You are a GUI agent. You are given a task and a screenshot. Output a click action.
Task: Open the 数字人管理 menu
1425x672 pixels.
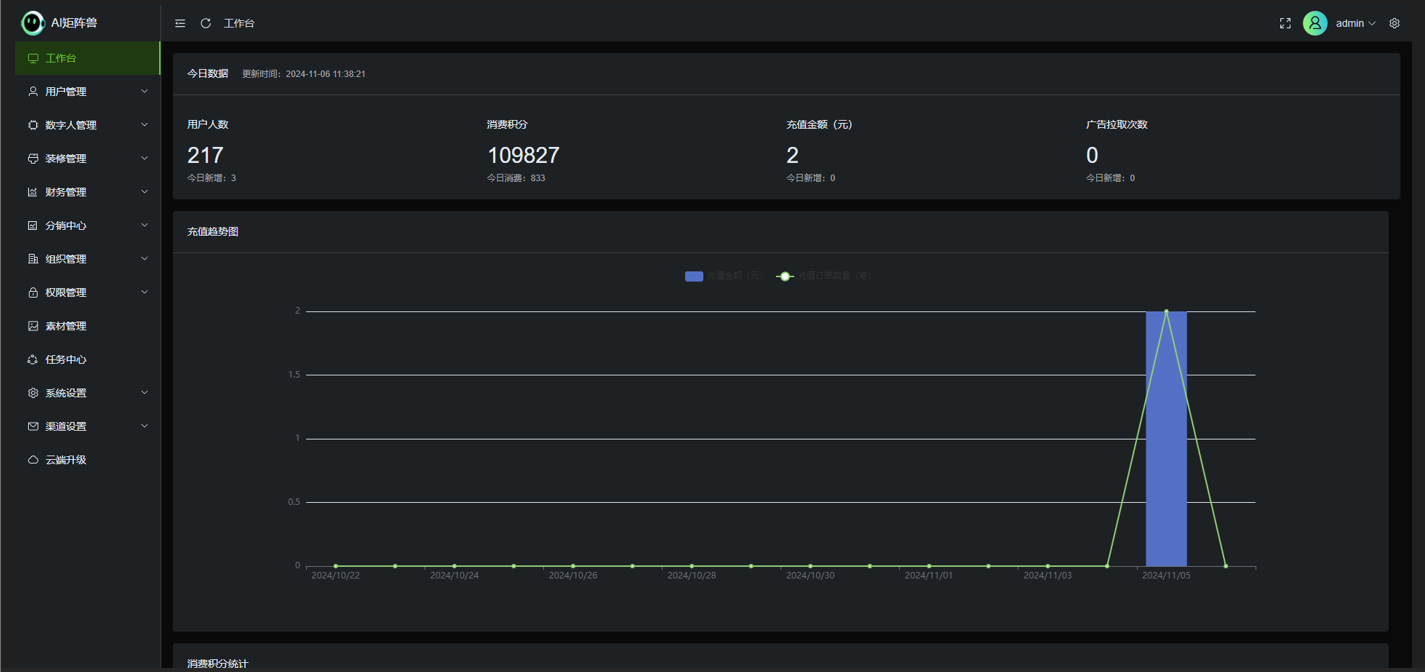pyautogui.click(x=87, y=125)
